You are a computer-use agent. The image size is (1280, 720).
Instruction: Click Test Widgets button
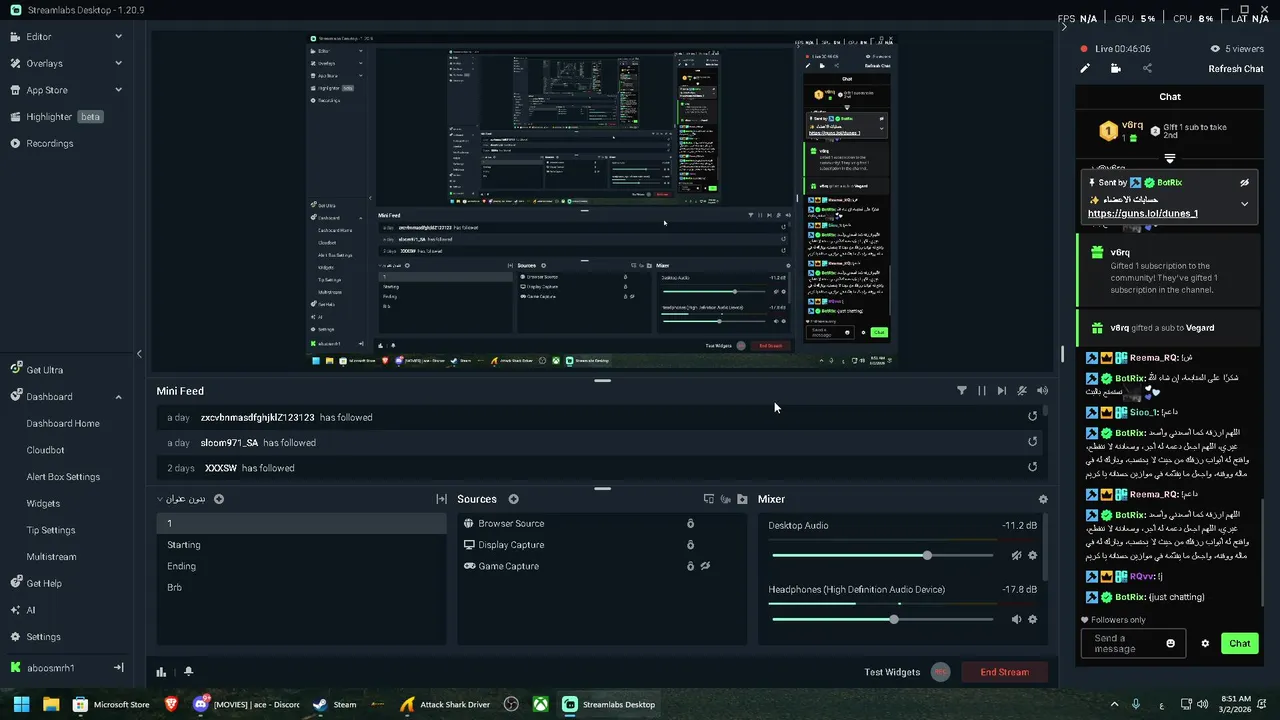tap(892, 672)
